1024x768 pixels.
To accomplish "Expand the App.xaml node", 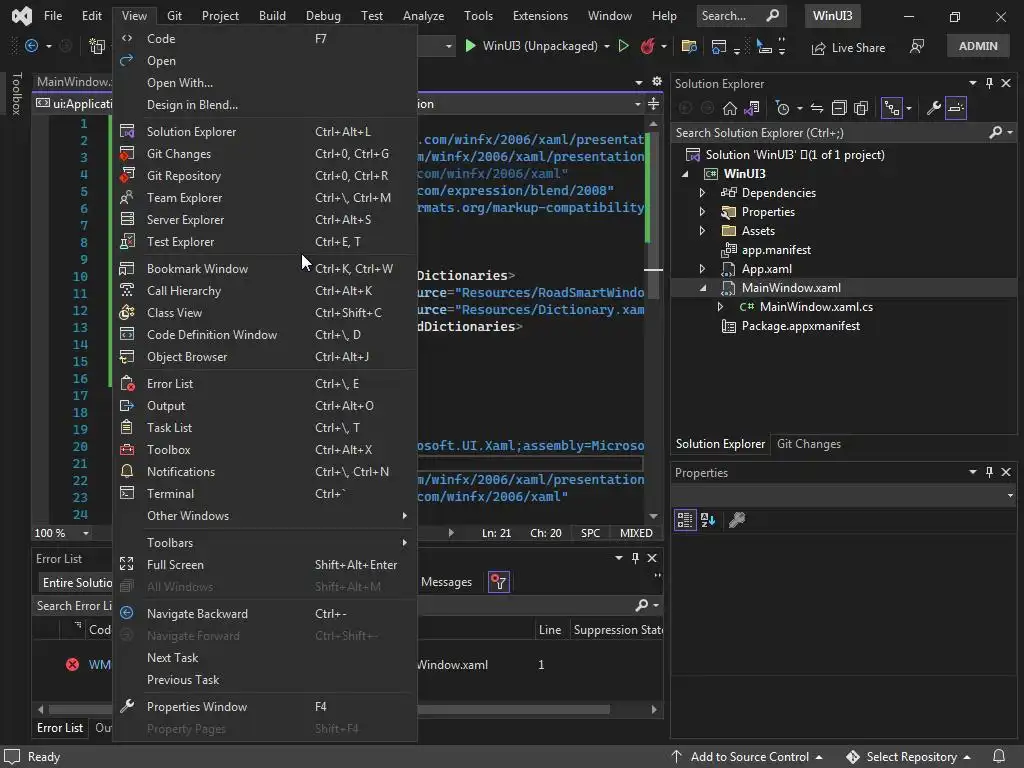I will pos(702,268).
